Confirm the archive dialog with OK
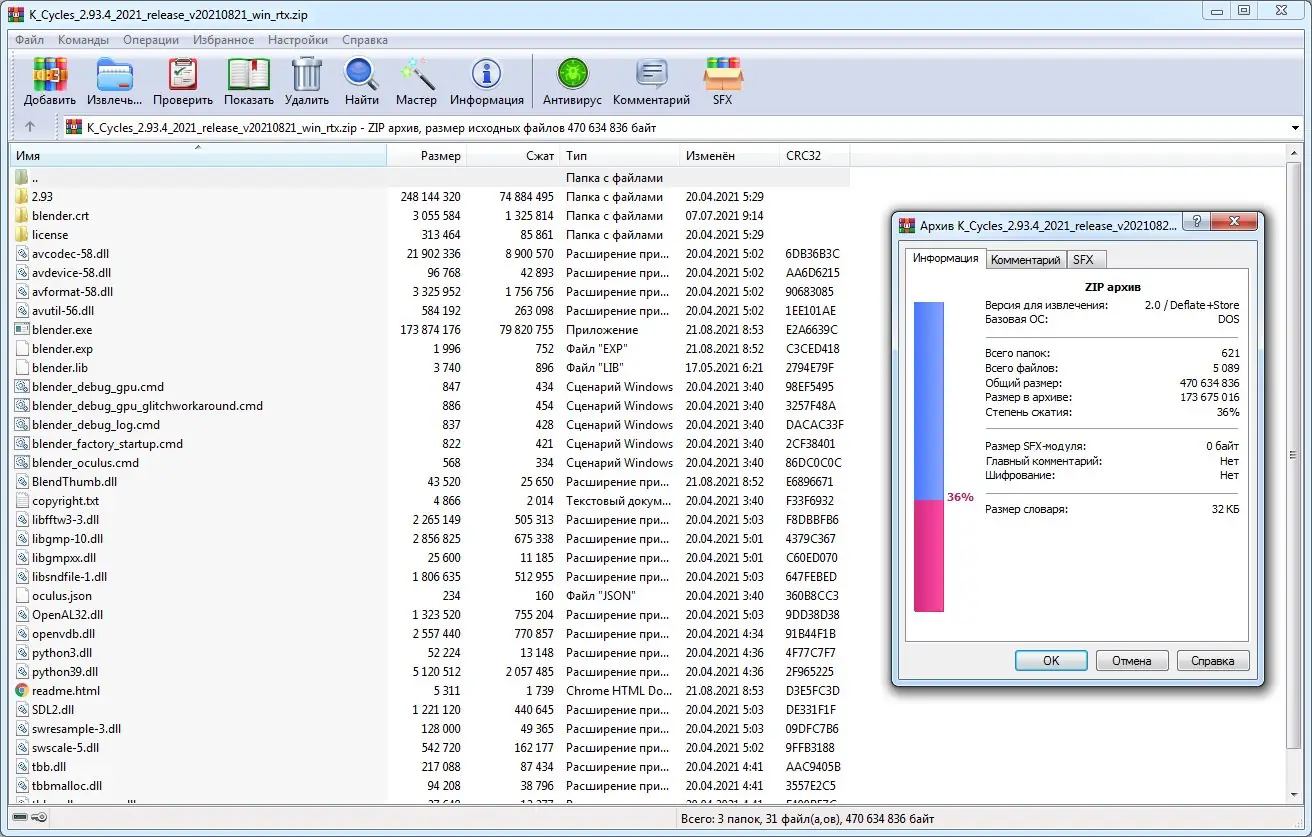This screenshot has width=1312, height=837. tap(1051, 660)
